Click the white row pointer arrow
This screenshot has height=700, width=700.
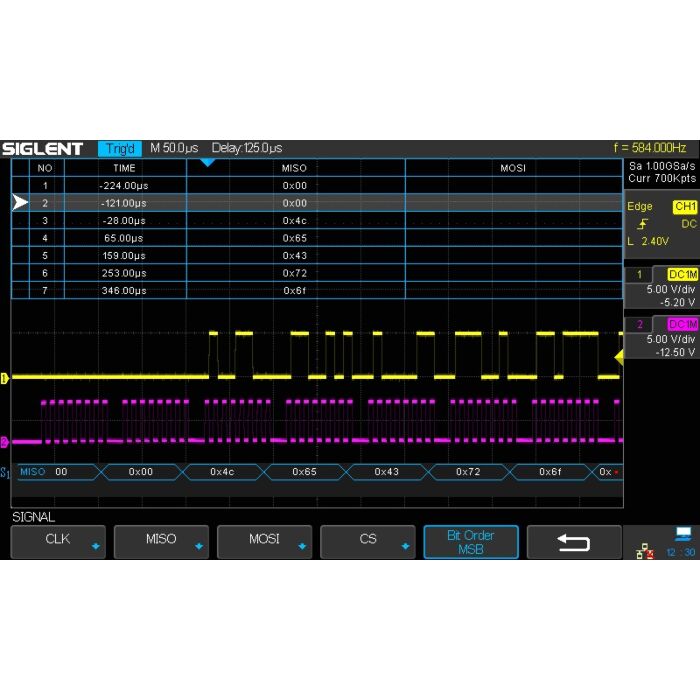point(20,203)
